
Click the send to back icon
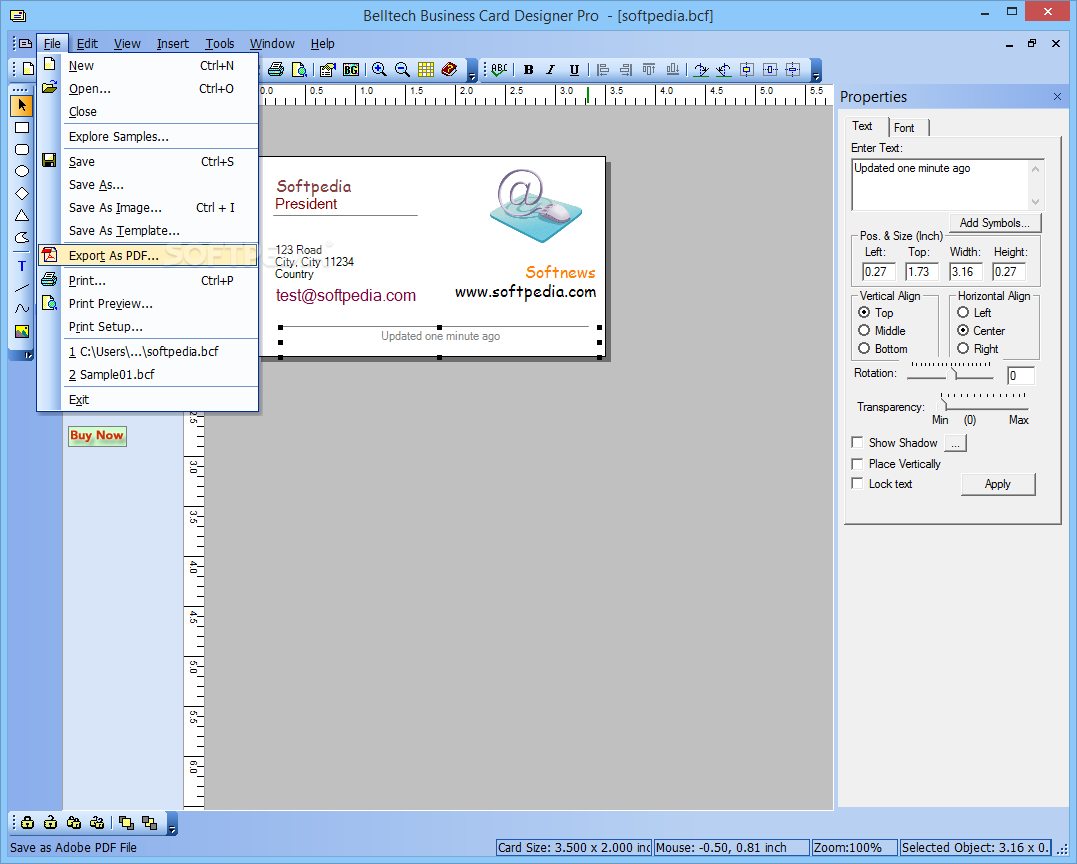pos(150,822)
